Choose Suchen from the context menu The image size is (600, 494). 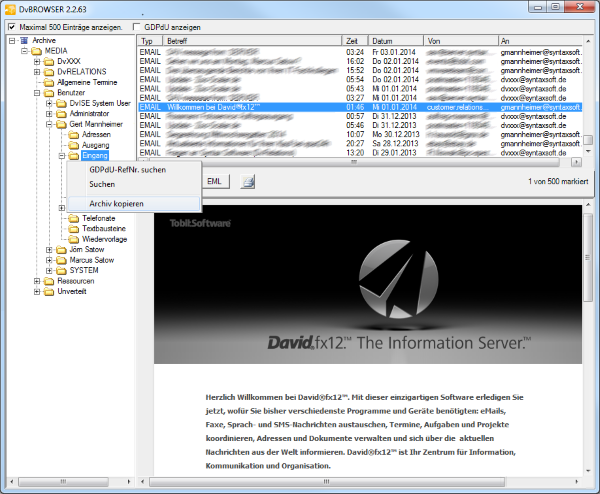(134, 184)
